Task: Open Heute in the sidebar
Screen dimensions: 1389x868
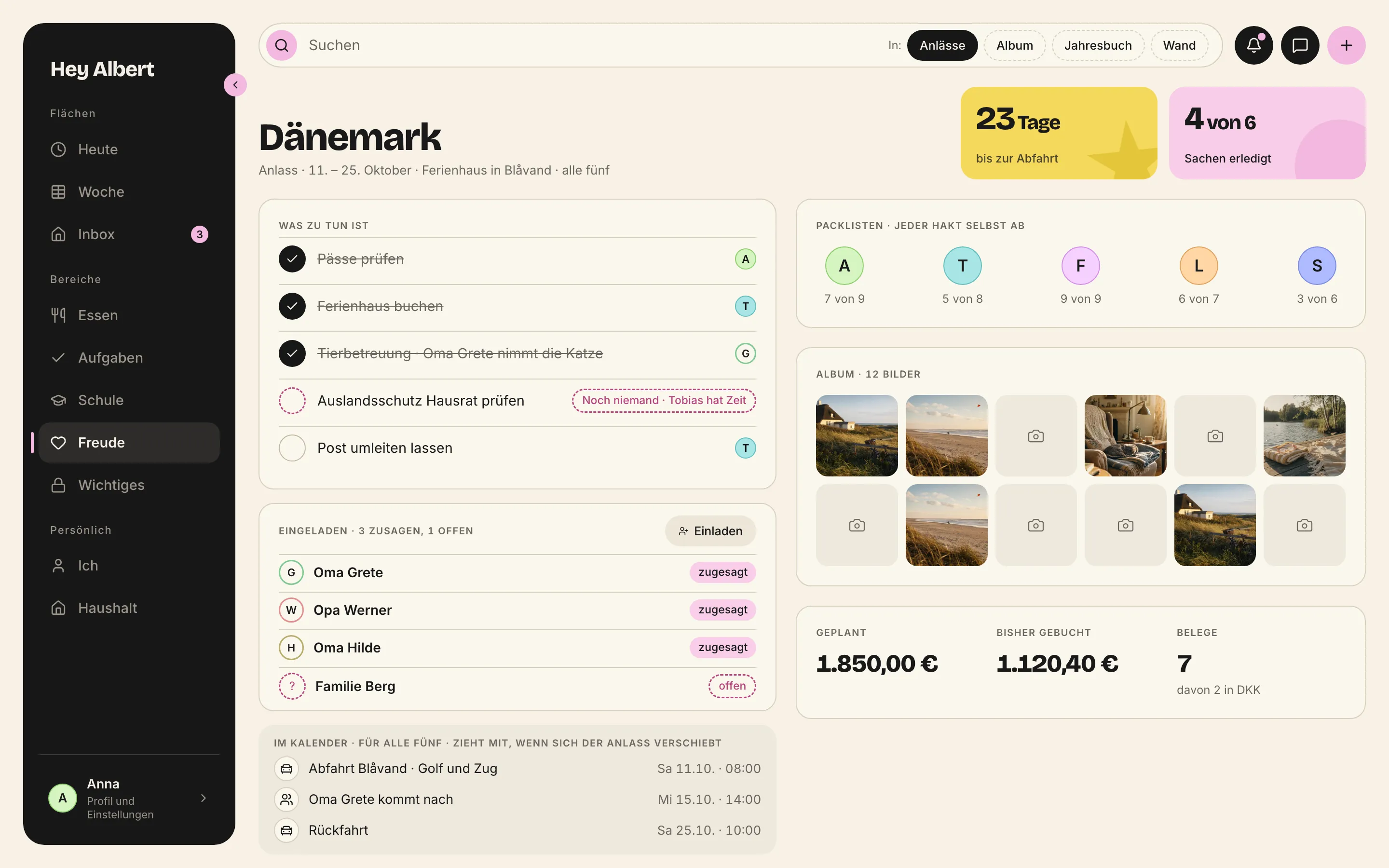Action: click(129, 149)
